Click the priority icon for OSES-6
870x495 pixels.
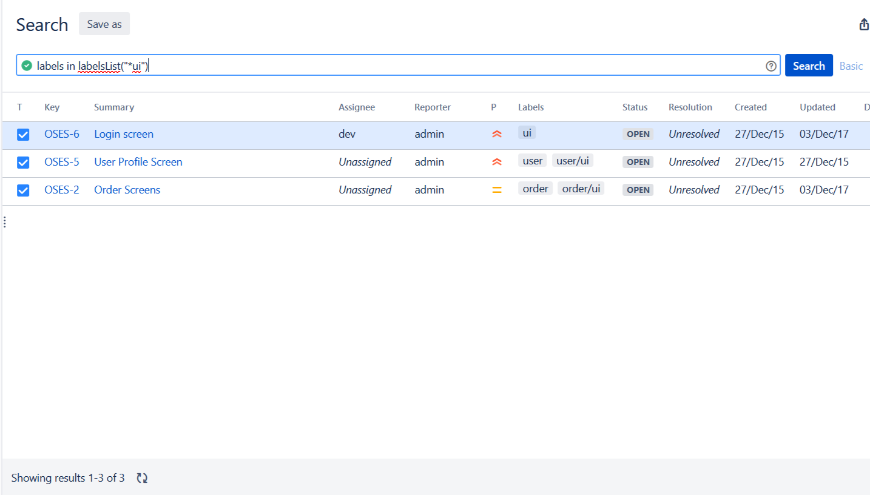coord(496,134)
